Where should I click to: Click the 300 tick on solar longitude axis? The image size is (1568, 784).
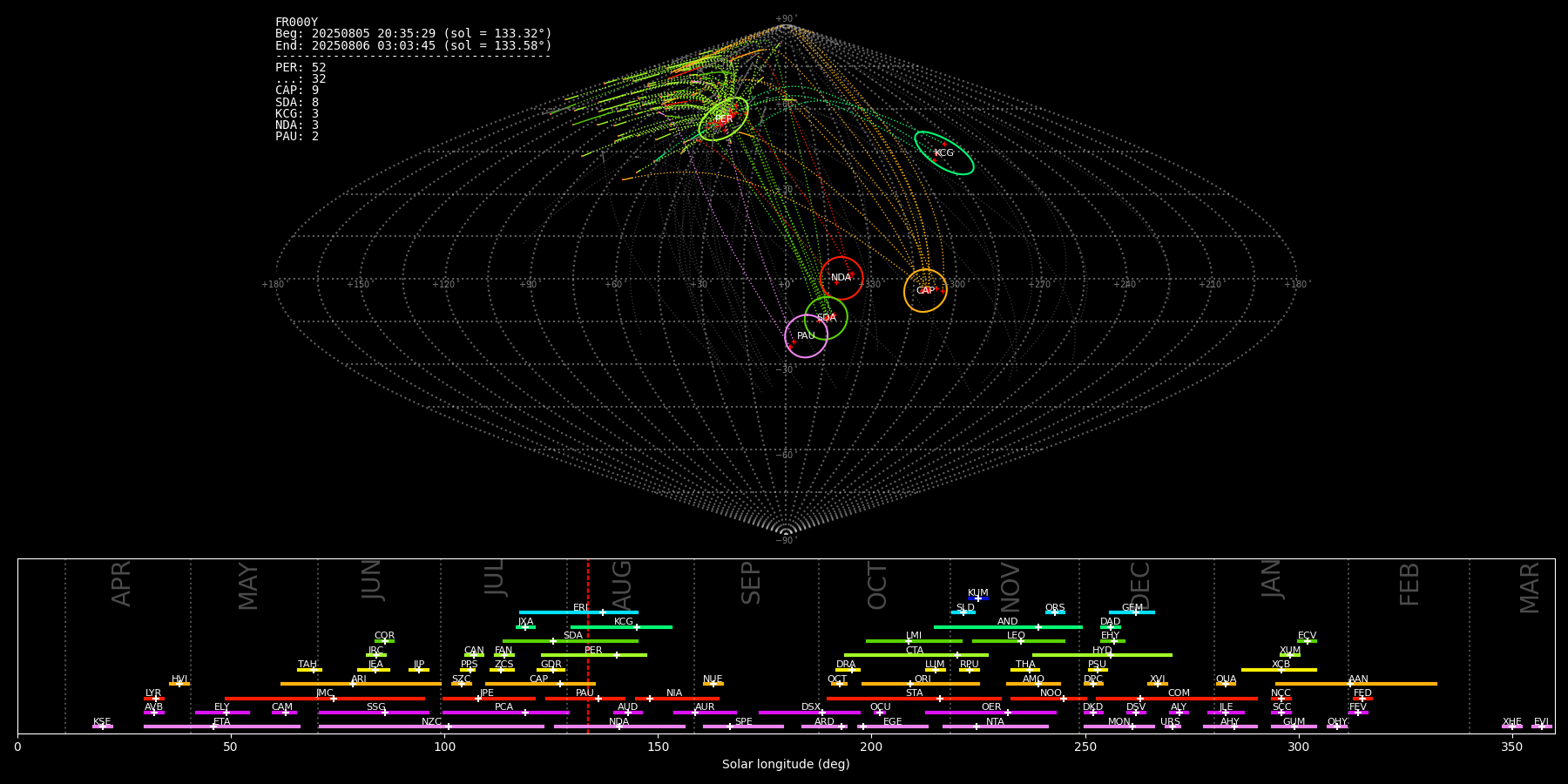coord(1298,747)
